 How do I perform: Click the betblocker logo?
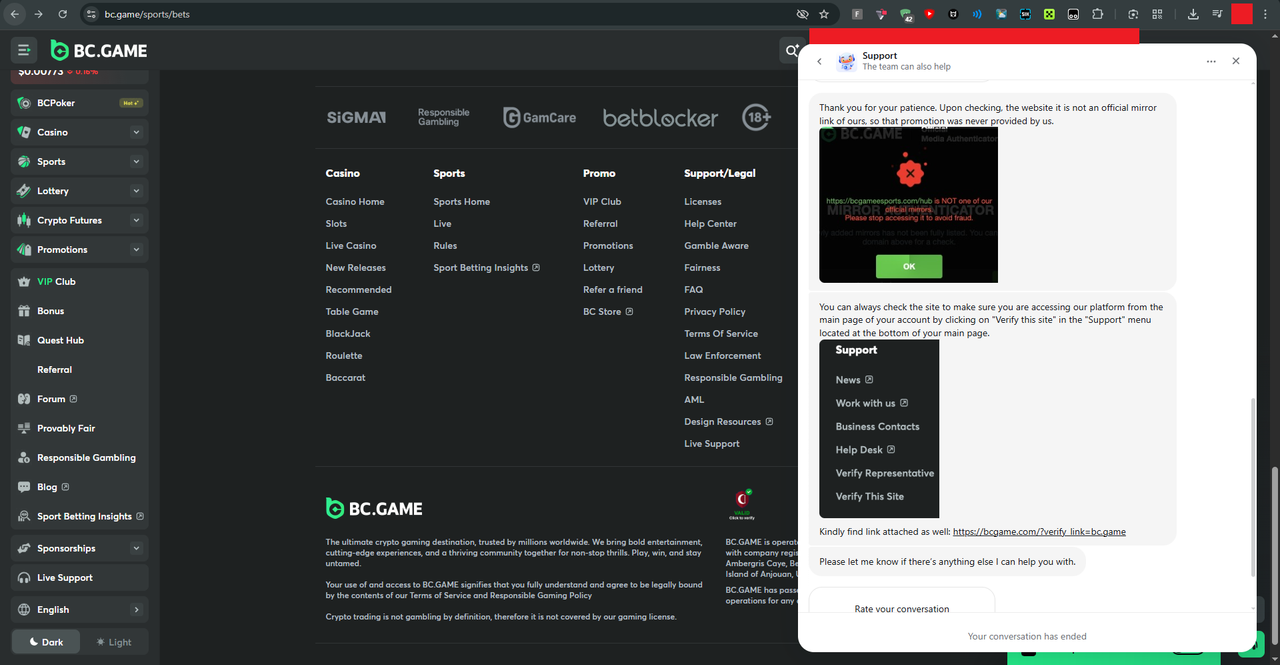[x=660, y=118]
